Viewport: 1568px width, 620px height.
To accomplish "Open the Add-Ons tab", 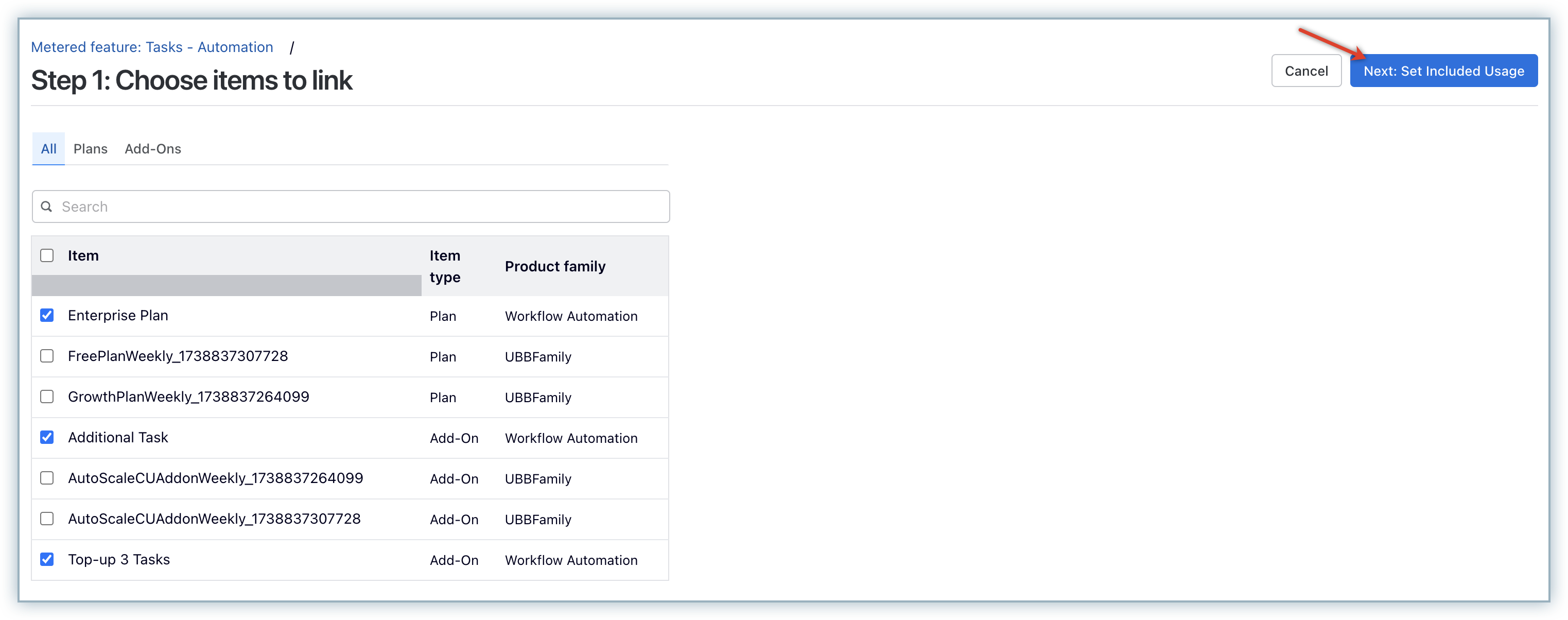I will (x=153, y=149).
